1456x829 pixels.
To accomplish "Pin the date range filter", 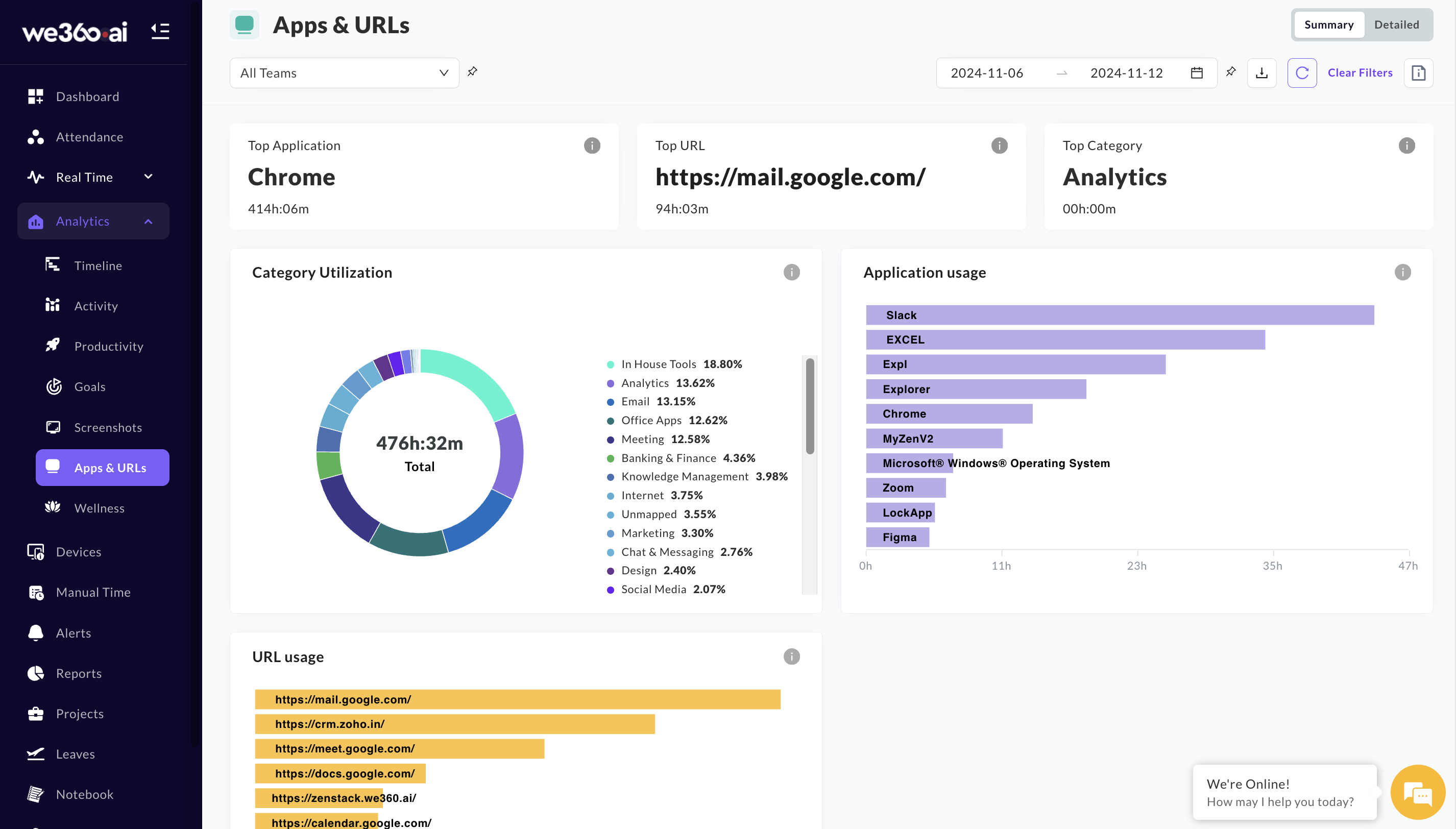I will (1230, 72).
